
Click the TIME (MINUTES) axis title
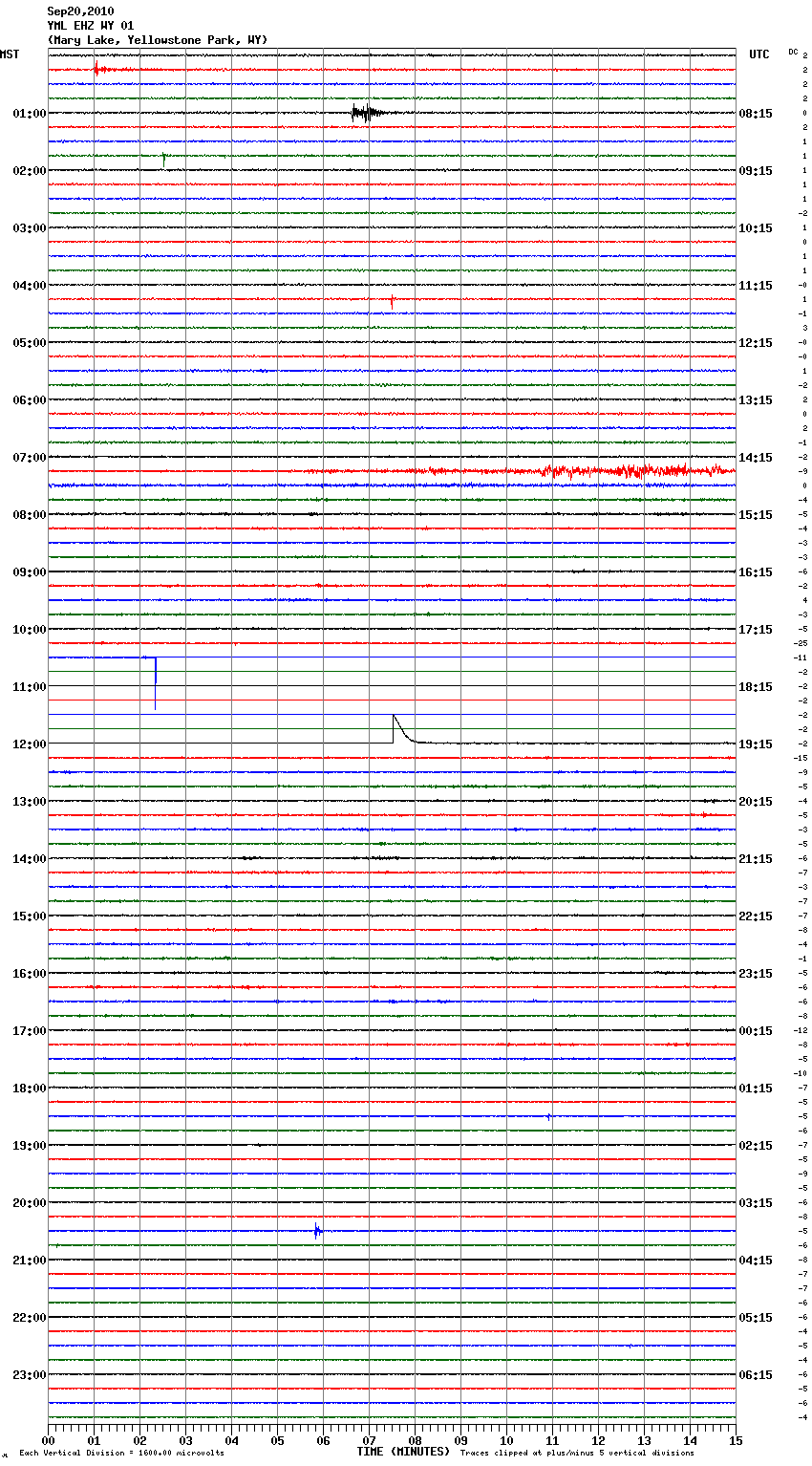point(403,1452)
